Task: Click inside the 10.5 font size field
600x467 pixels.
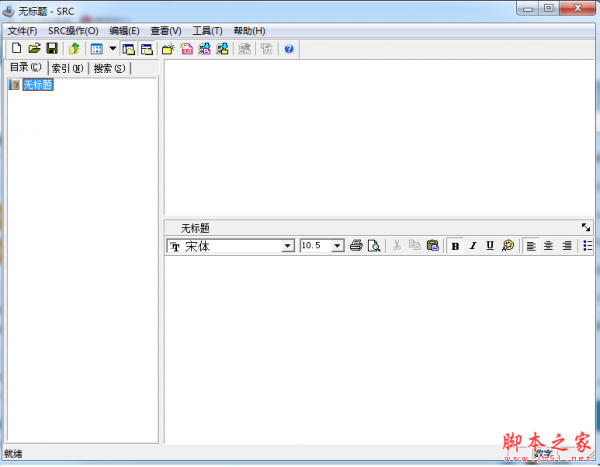Action: click(316, 245)
